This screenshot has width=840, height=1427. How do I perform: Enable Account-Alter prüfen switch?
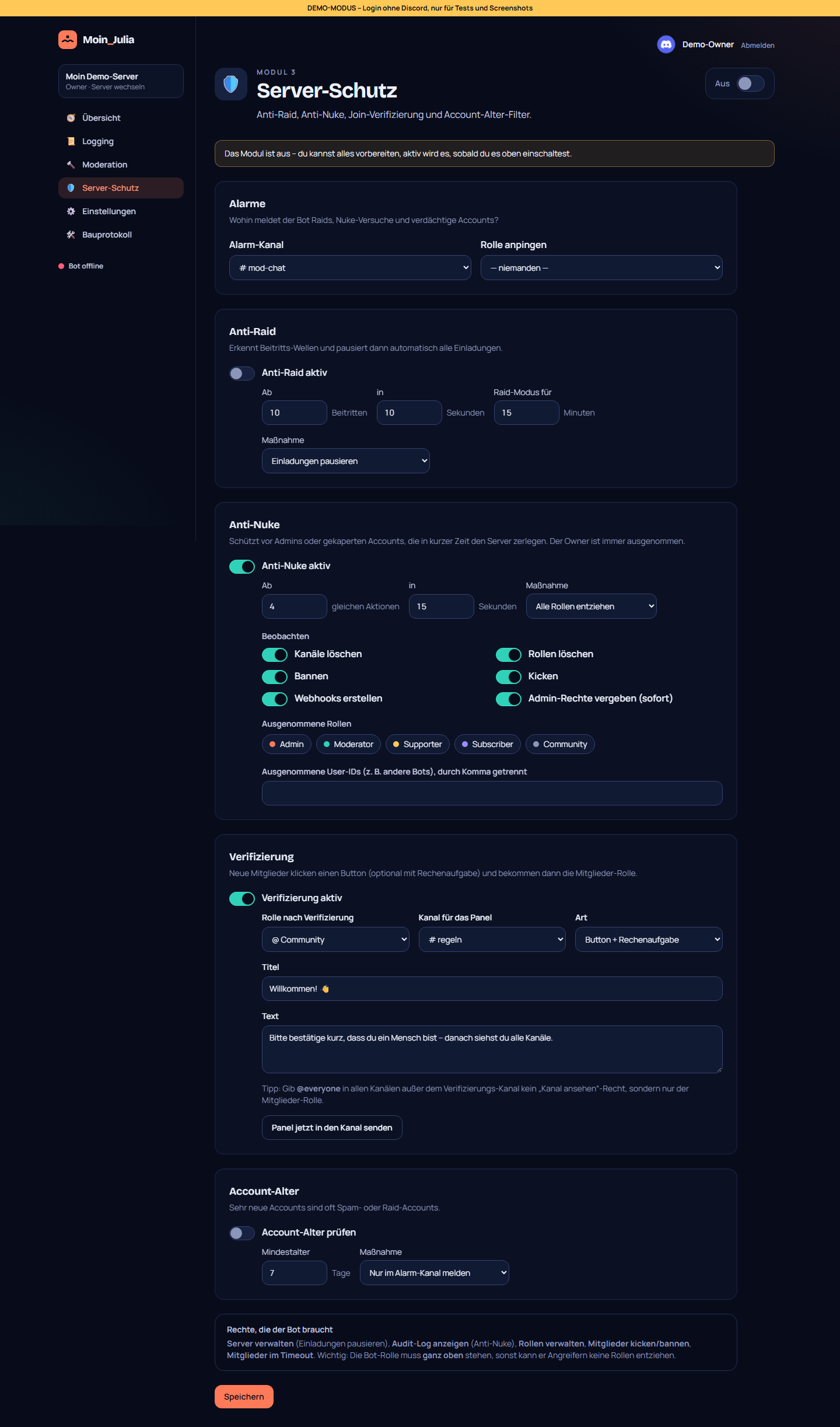(242, 1233)
